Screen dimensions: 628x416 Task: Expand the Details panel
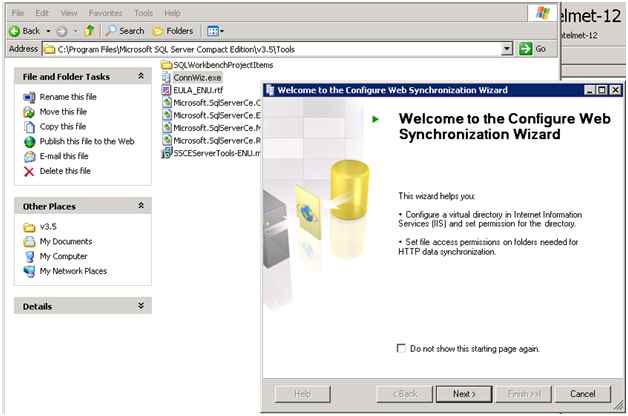[x=141, y=306]
